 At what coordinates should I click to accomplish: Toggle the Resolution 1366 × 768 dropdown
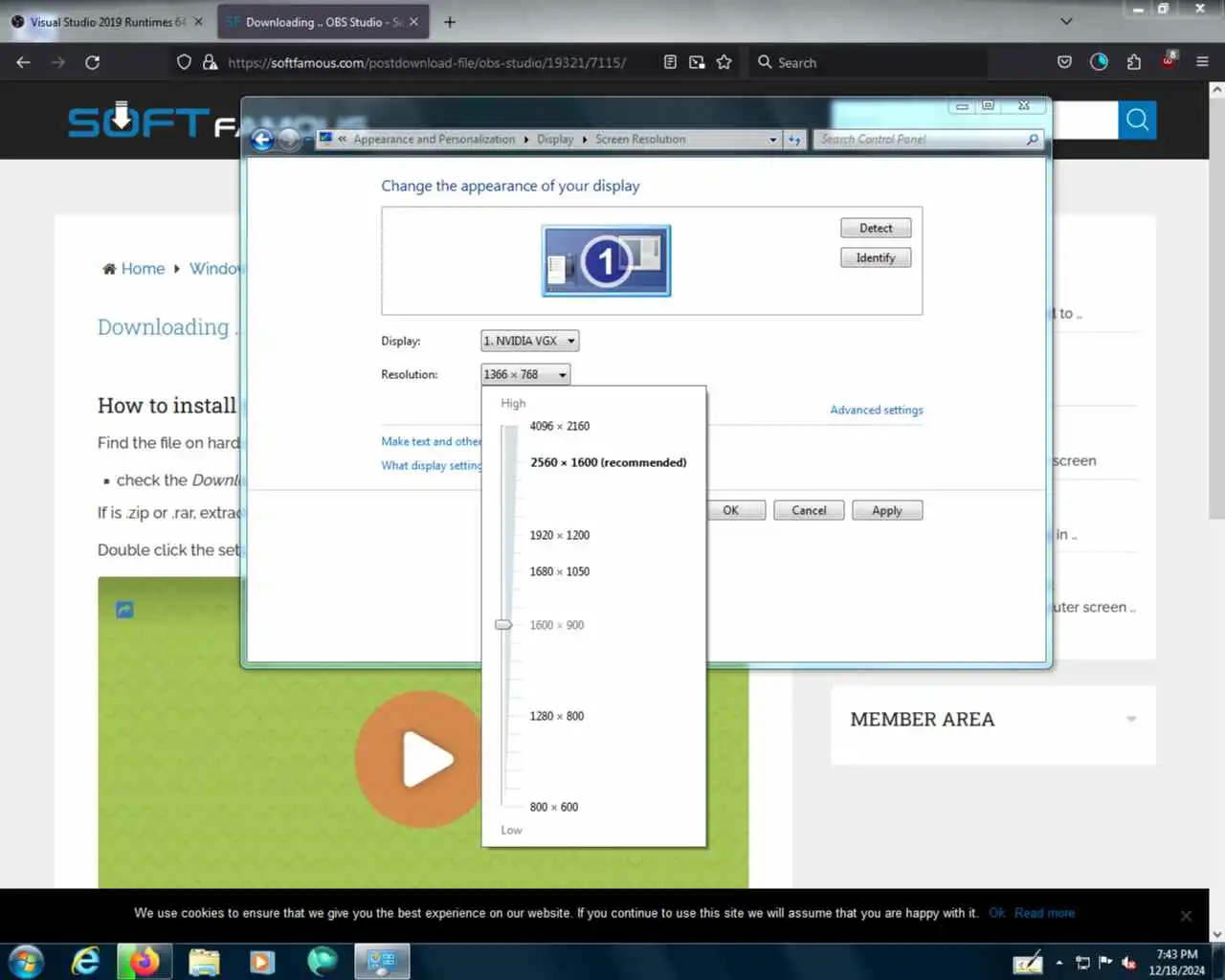point(524,374)
